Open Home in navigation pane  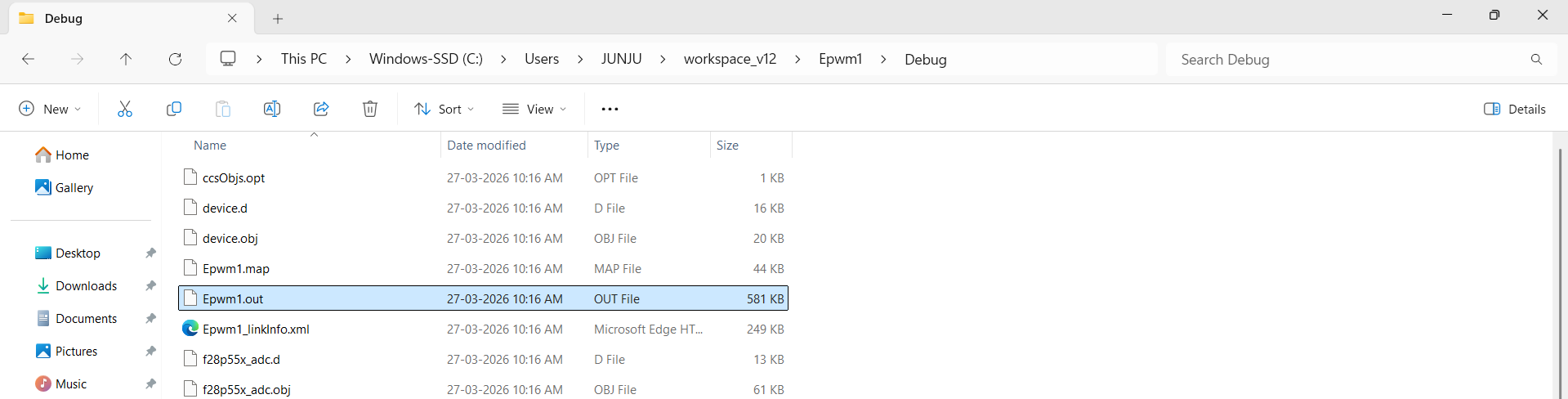[x=62, y=155]
